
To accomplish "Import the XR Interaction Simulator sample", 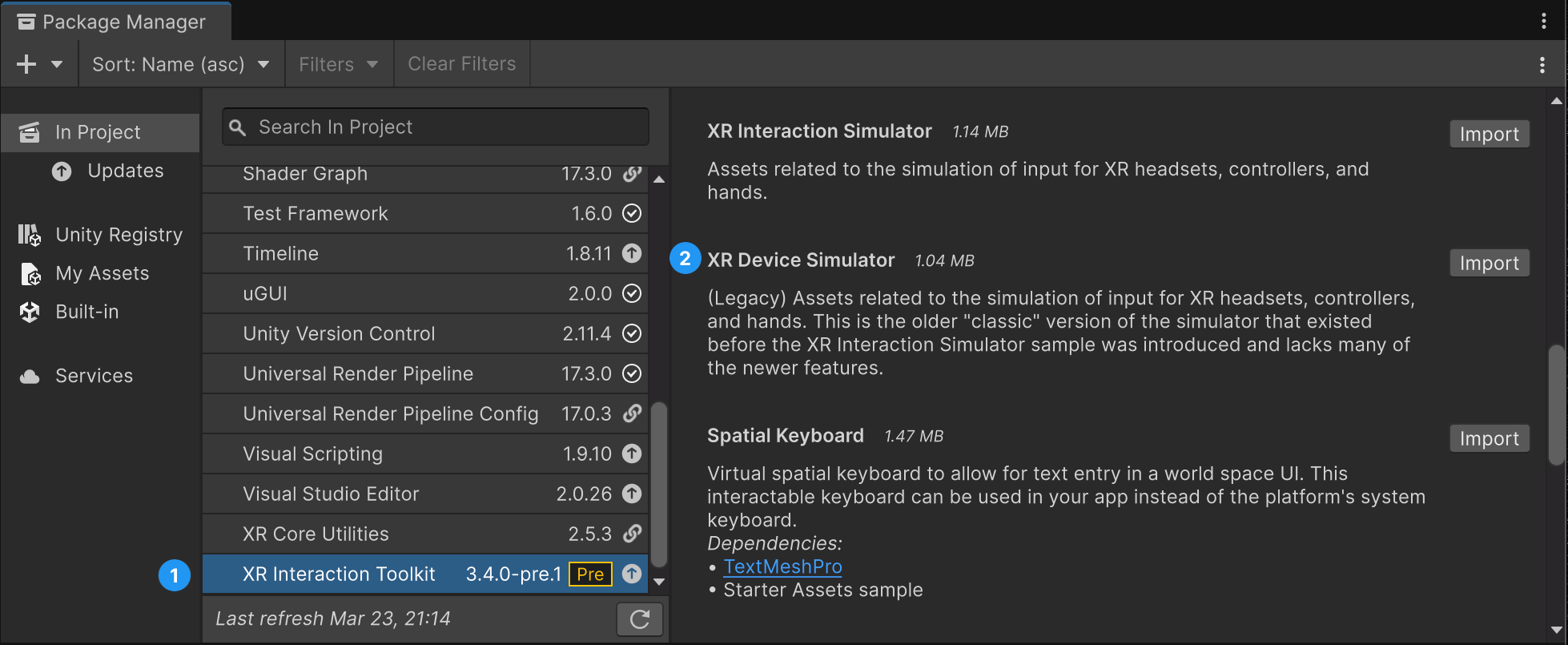I will click(x=1490, y=134).
